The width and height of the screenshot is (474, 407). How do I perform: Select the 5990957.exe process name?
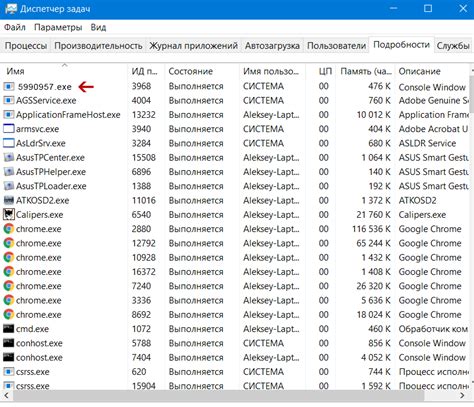[x=45, y=87]
